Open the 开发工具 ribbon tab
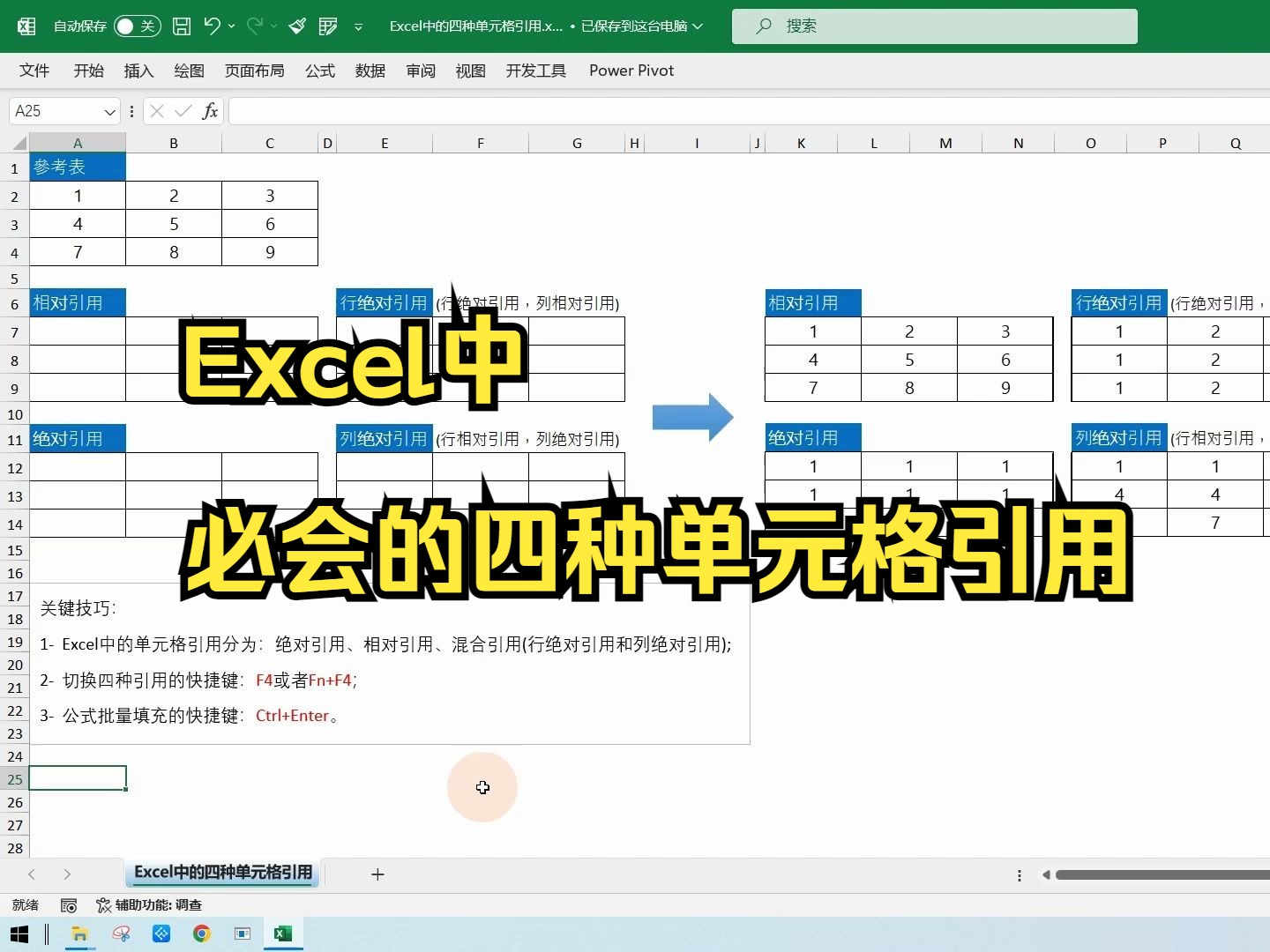Image resolution: width=1270 pixels, height=952 pixels. [x=535, y=71]
